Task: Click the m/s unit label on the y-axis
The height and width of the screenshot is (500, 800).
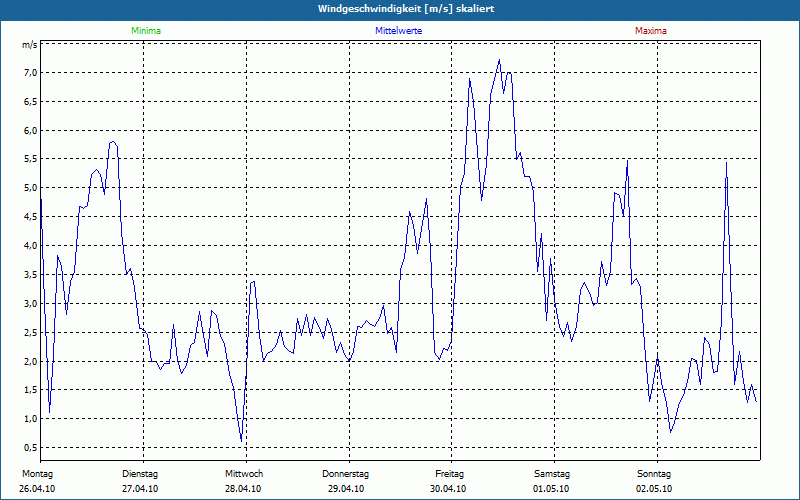Action: point(30,45)
